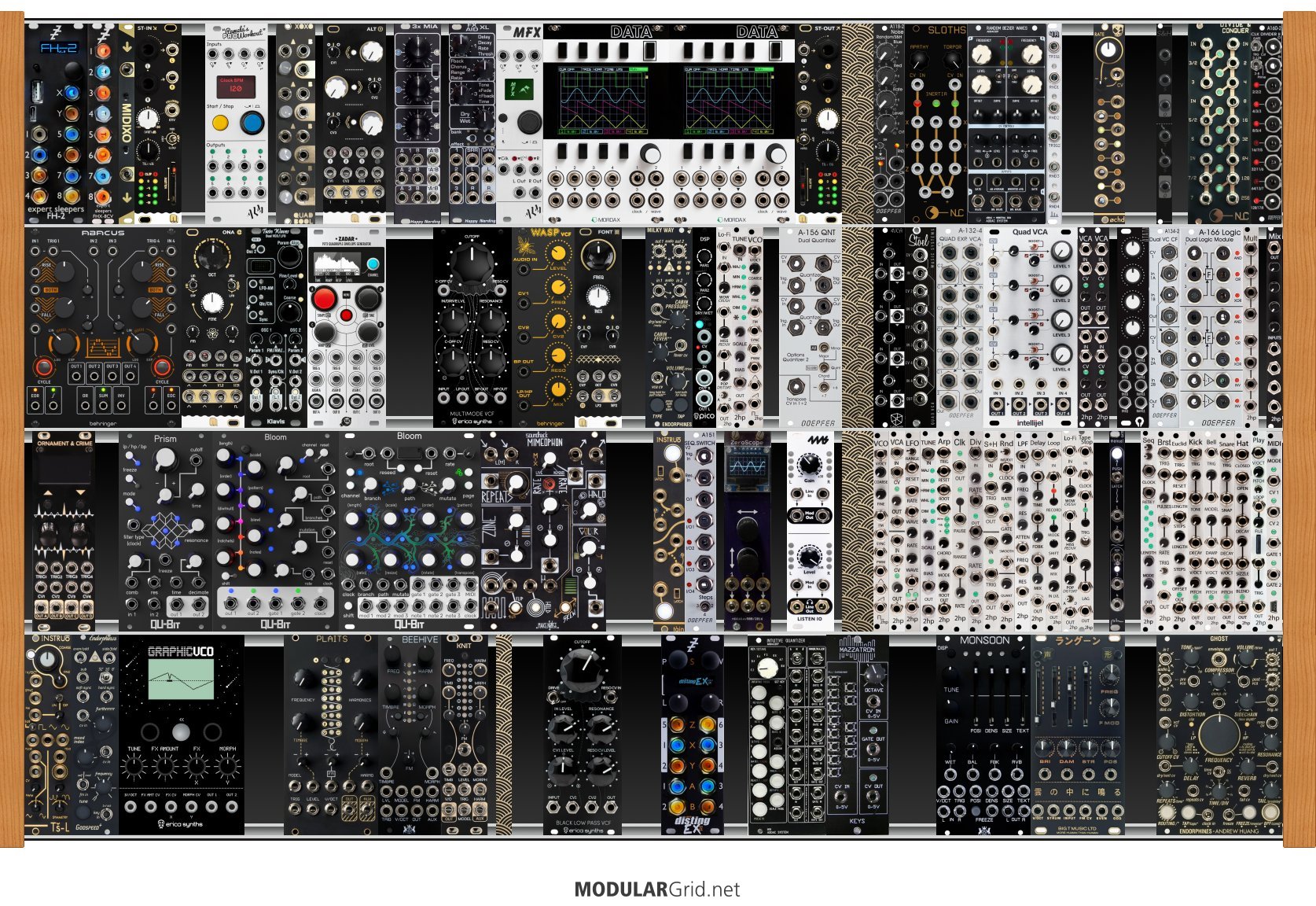This screenshot has height=906, width=1316.
Task: Click the Quad VCA module title
Action: pyautogui.click(x=1031, y=232)
